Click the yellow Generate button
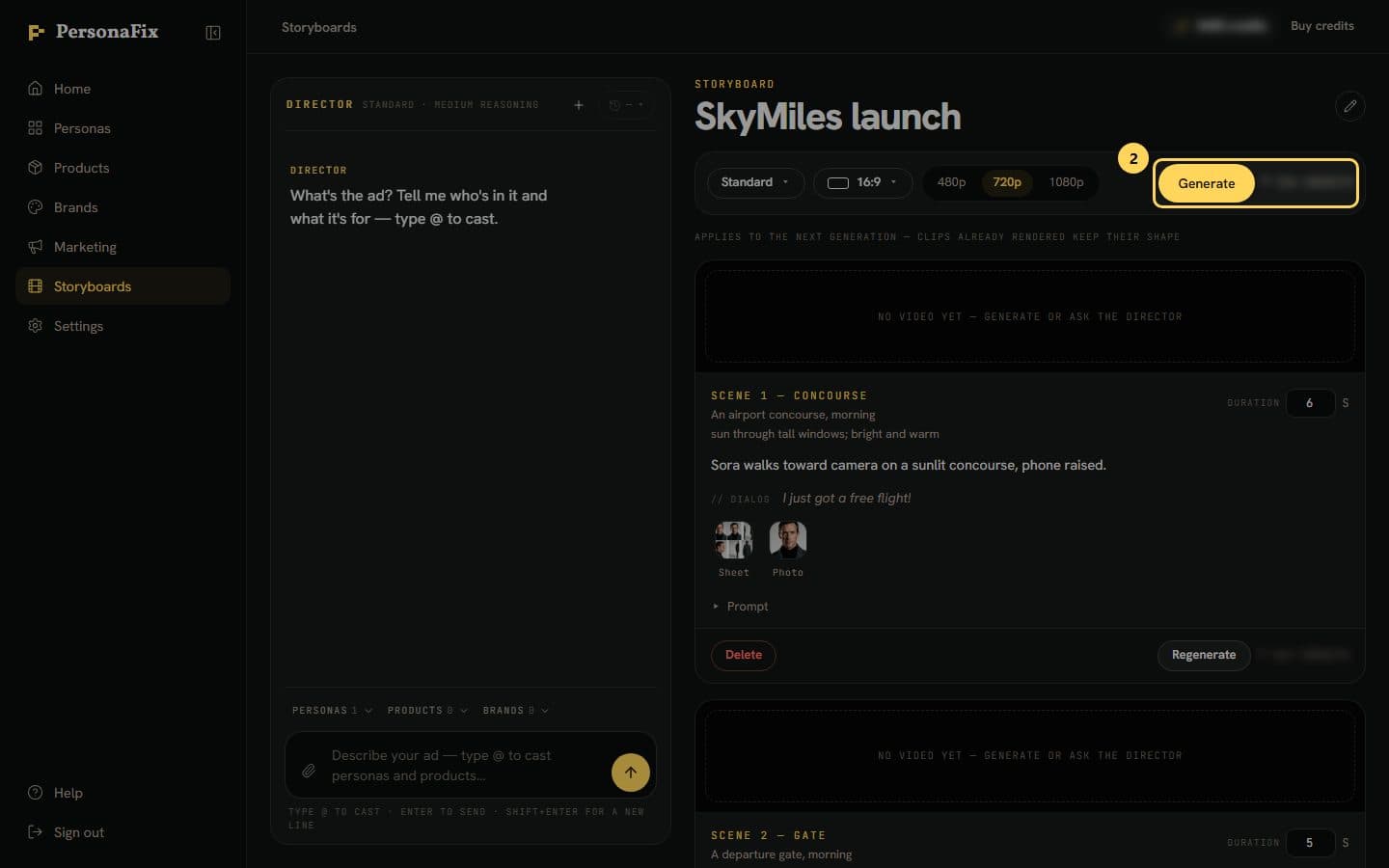Viewport: 1389px width, 868px height. pos(1207,183)
